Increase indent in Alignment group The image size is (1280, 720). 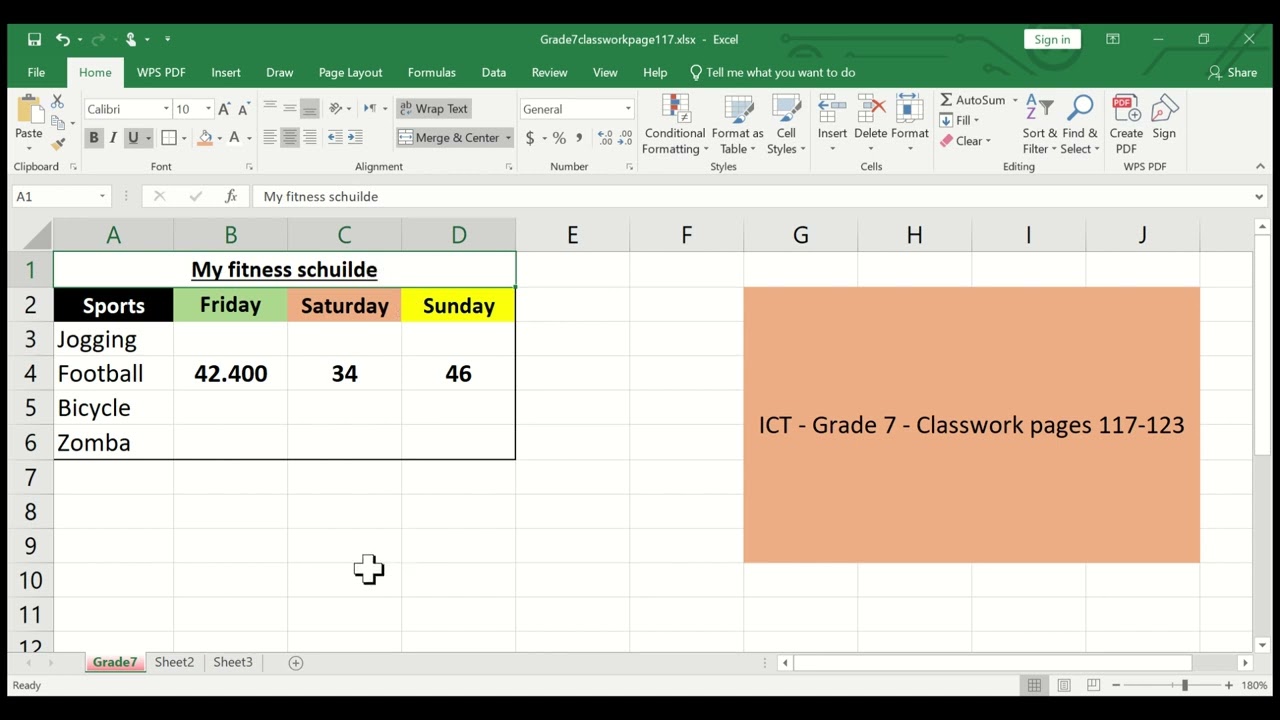pos(355,138)
